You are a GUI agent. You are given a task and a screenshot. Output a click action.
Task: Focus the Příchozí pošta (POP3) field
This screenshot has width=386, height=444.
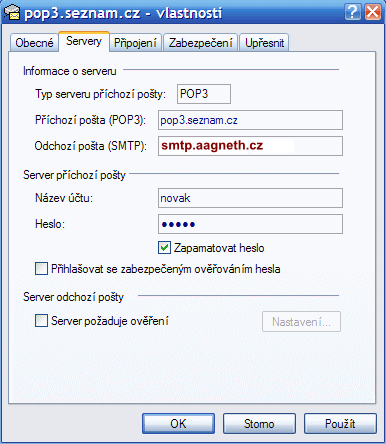point(250,120)
